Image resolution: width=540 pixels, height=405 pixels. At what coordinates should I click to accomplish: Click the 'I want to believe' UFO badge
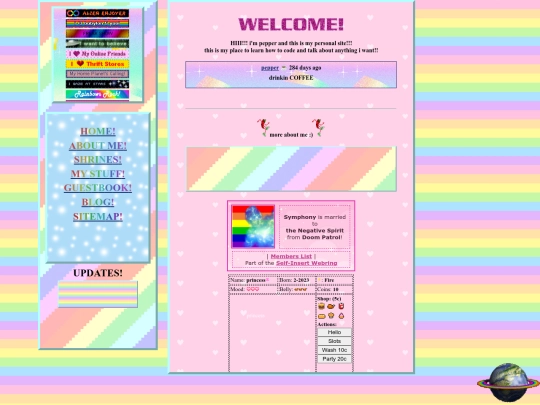(x=97, y=43)
